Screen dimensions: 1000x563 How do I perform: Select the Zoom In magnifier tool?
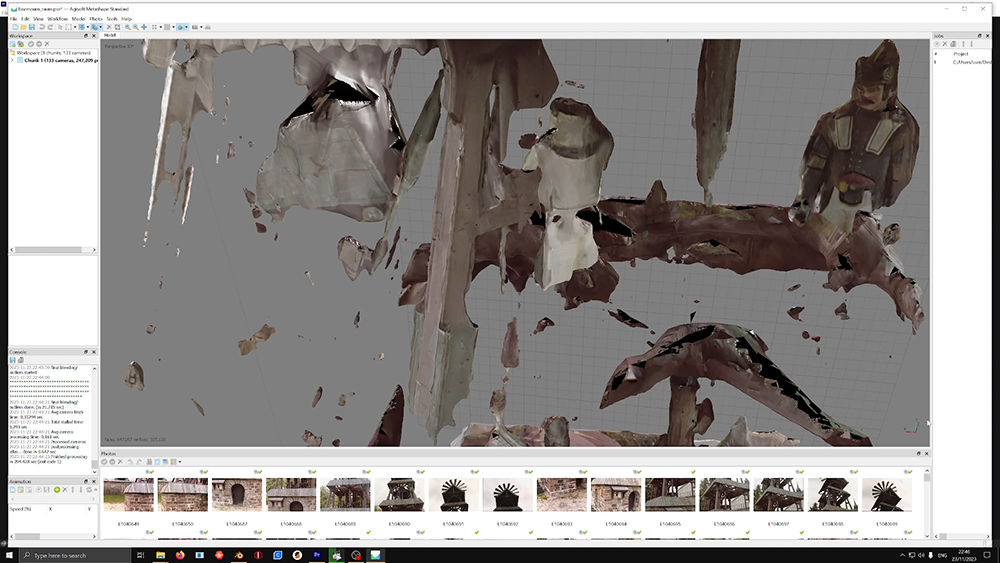pos(126,27)
